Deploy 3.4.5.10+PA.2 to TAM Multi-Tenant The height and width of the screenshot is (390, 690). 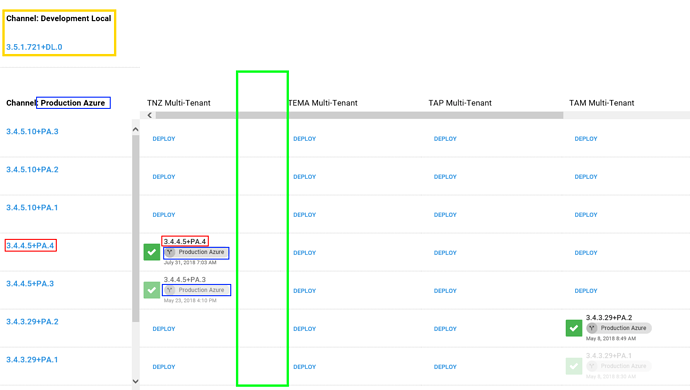click(x=586, y=177)
